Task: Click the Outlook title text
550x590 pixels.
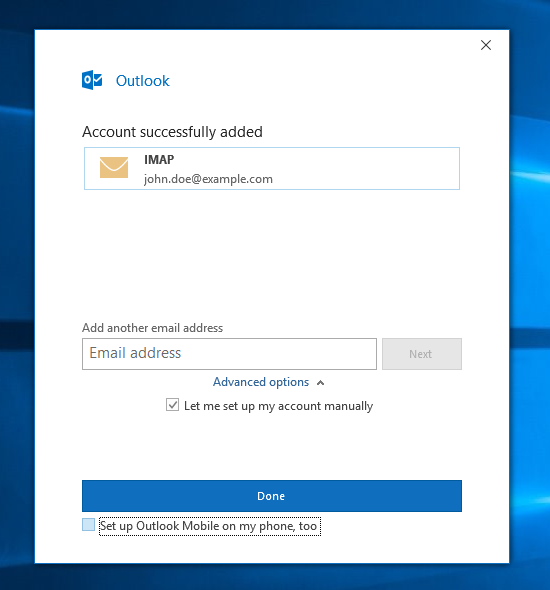Action: pos(143,81)
